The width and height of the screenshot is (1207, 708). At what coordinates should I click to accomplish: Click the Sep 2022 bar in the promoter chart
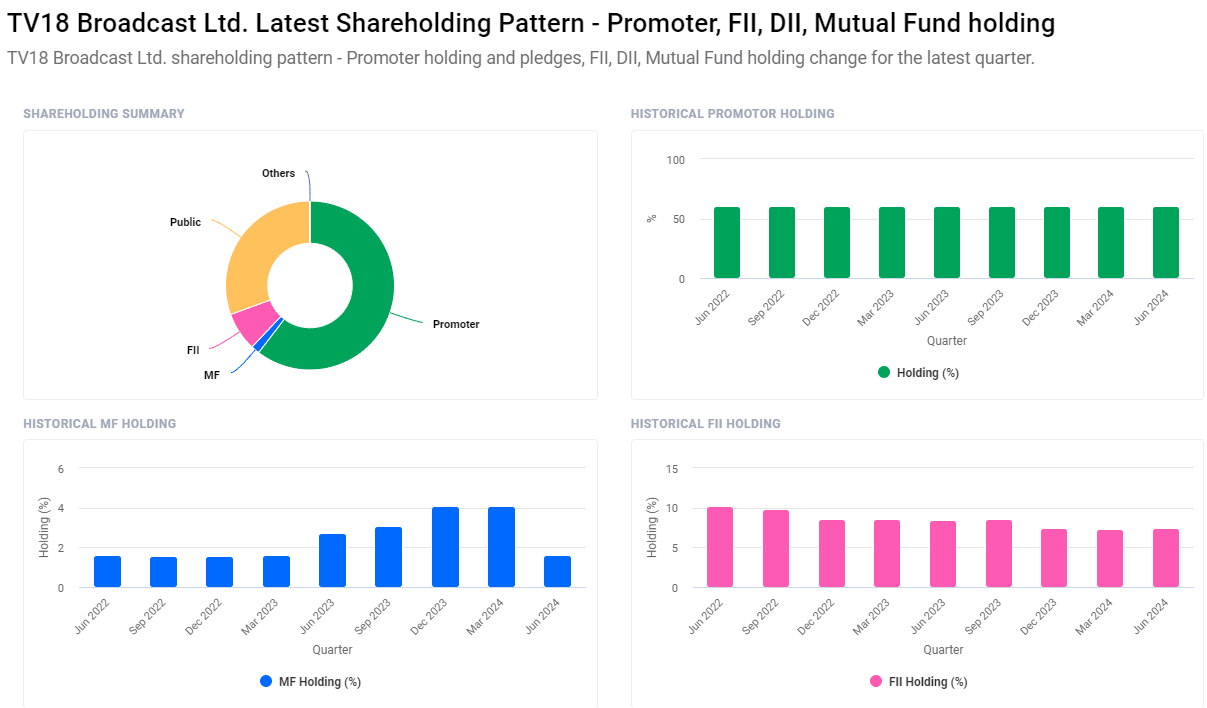(x=782, y=243)
